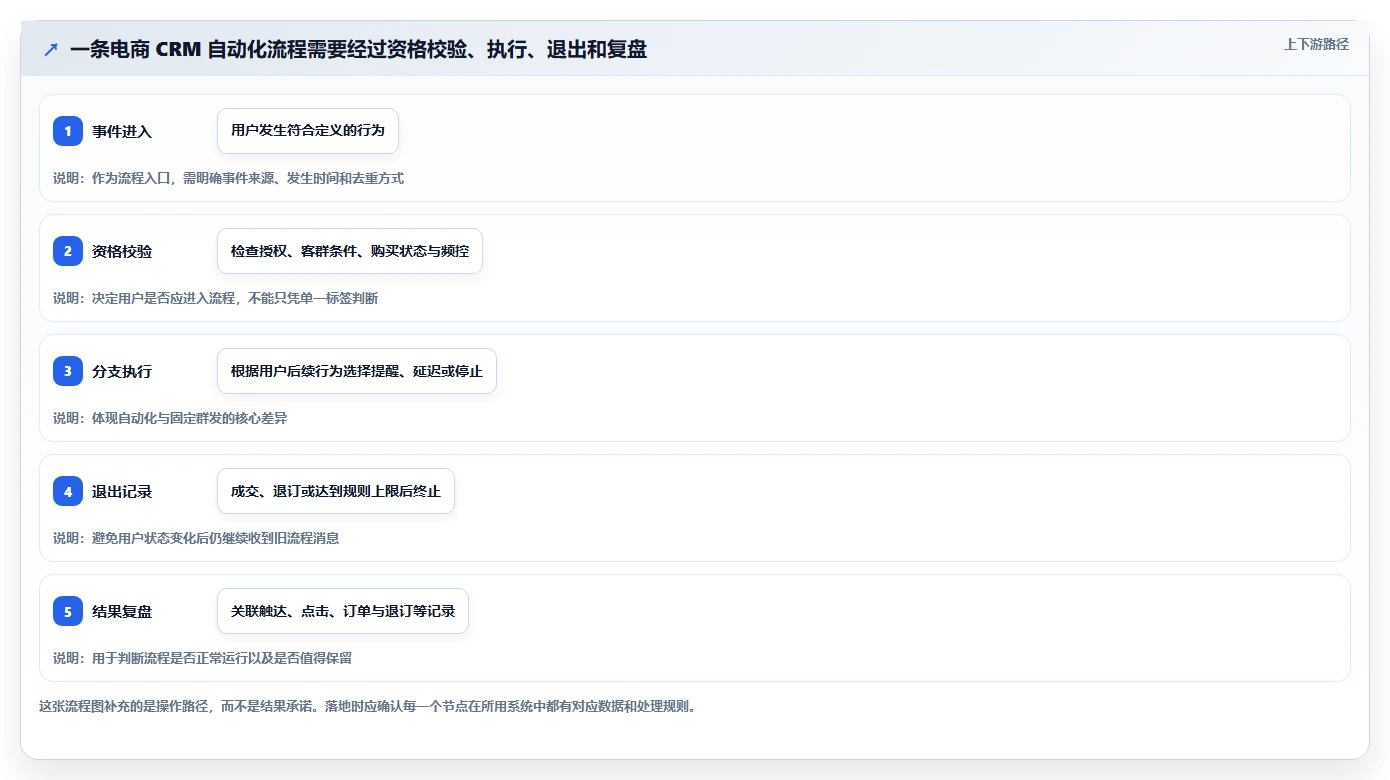Select the 分支执行 step label
Image resolution: width=1390 pixels, height=780 pixels.
122,371
